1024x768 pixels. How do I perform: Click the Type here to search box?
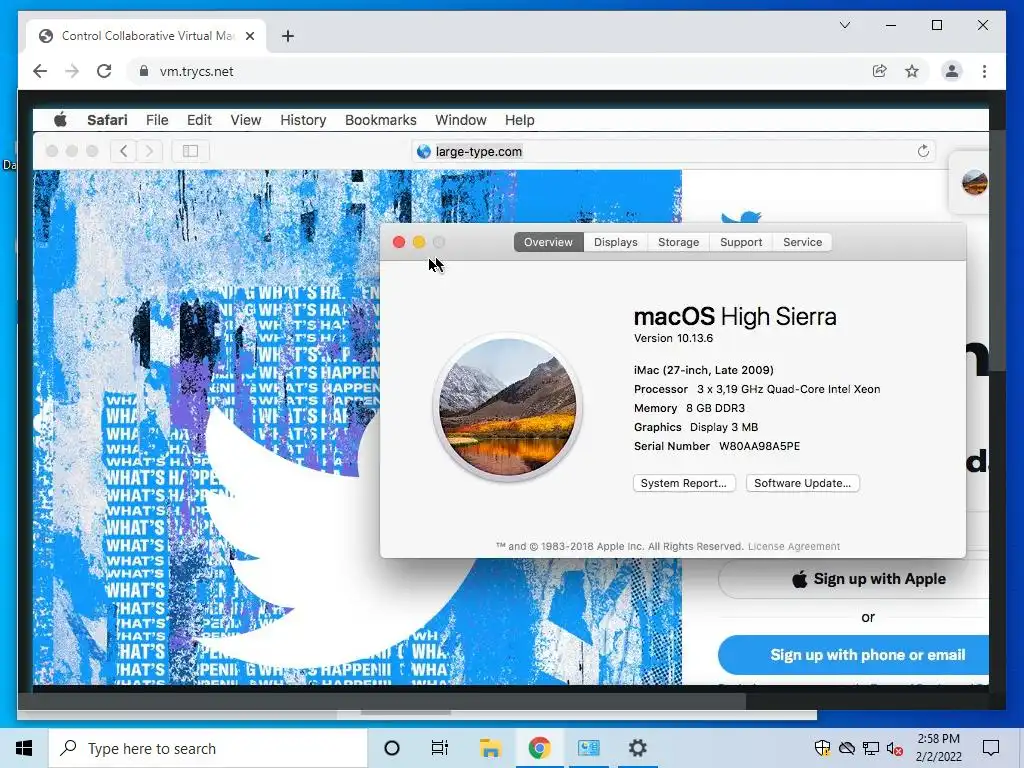coord(208,748)
